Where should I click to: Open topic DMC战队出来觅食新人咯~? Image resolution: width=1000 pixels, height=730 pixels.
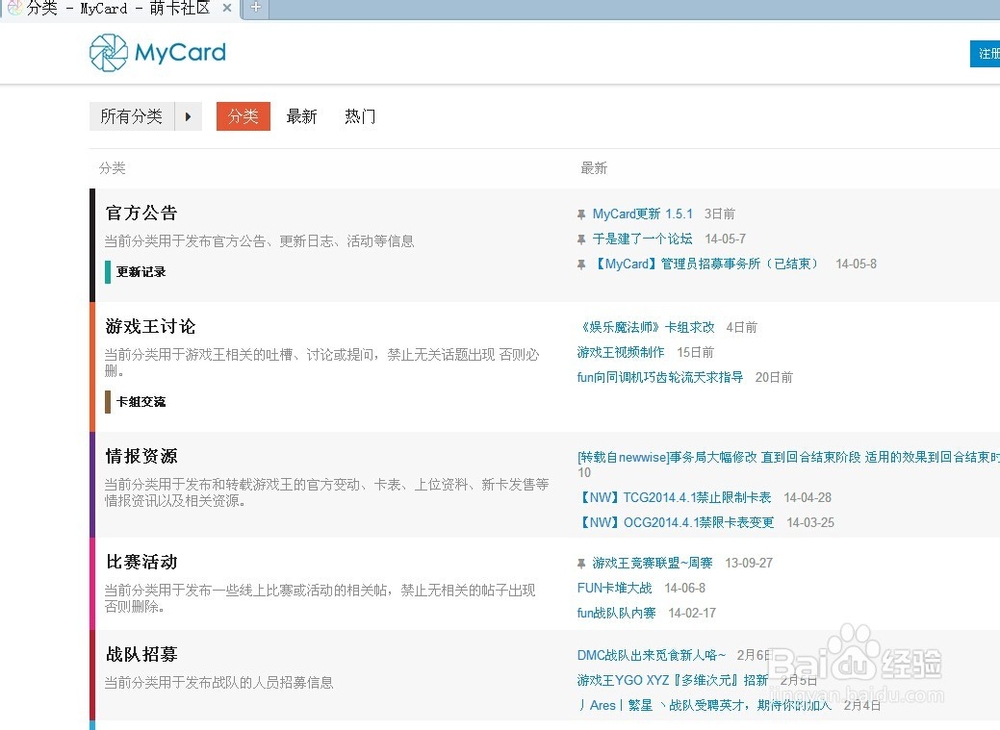coord(651,655)
